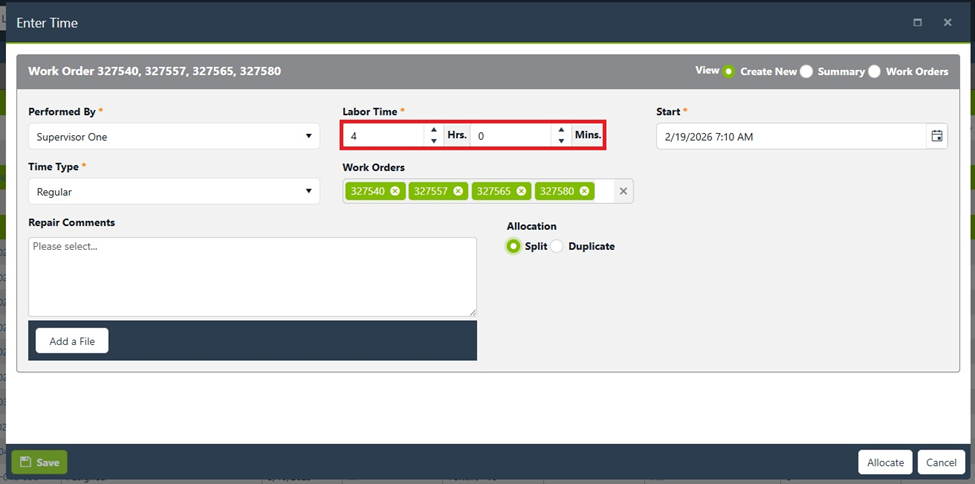Open the Start date calendar picker
This screenshot has height=484, width=975.
pyautogui.click(x=936, y=136)
